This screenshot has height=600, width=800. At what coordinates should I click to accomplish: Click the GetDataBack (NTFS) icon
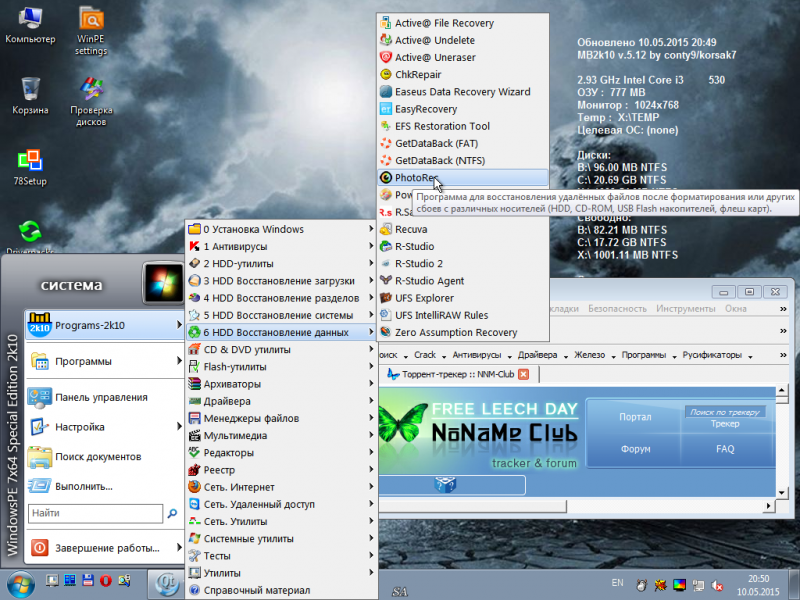[386, 160]
